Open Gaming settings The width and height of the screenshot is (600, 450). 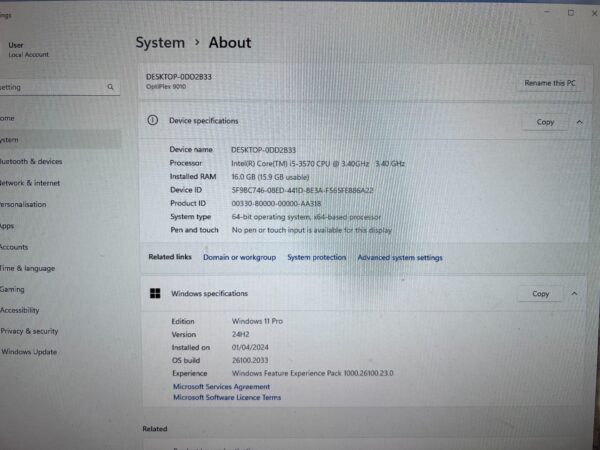pos(59,289)
